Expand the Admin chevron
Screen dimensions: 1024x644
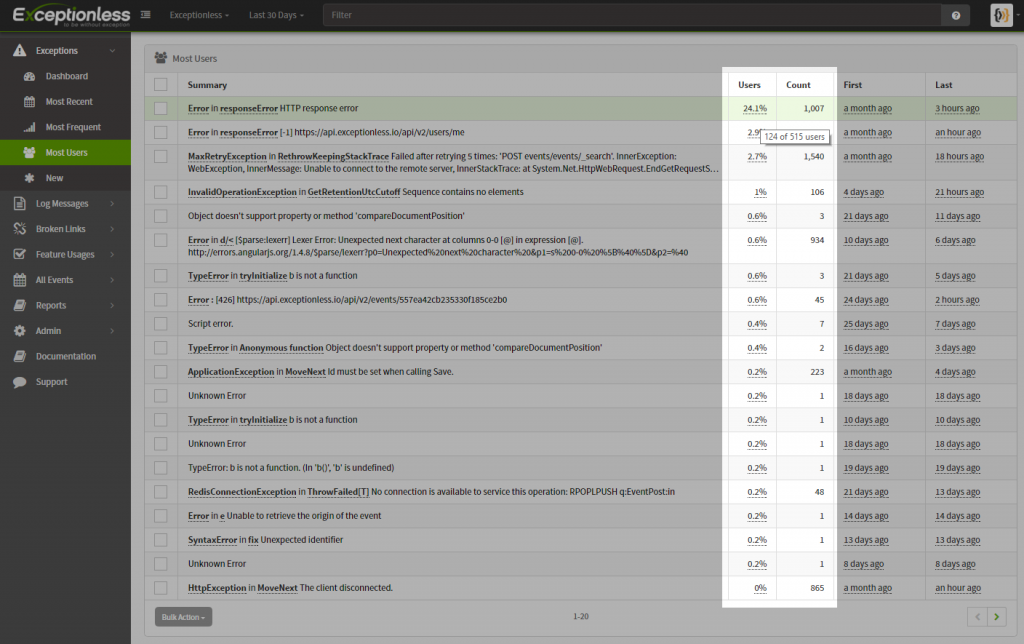coord(112,331)
